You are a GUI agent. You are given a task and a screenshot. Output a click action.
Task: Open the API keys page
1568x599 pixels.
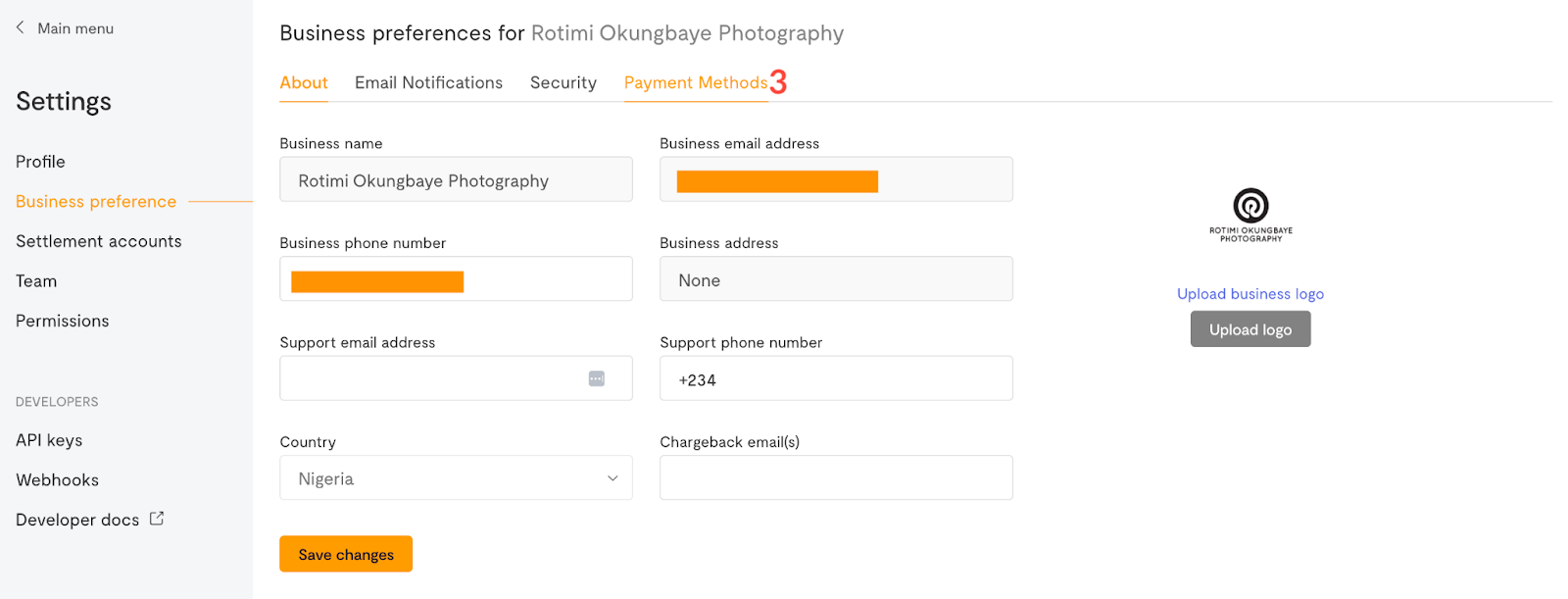tap(49, 440)
